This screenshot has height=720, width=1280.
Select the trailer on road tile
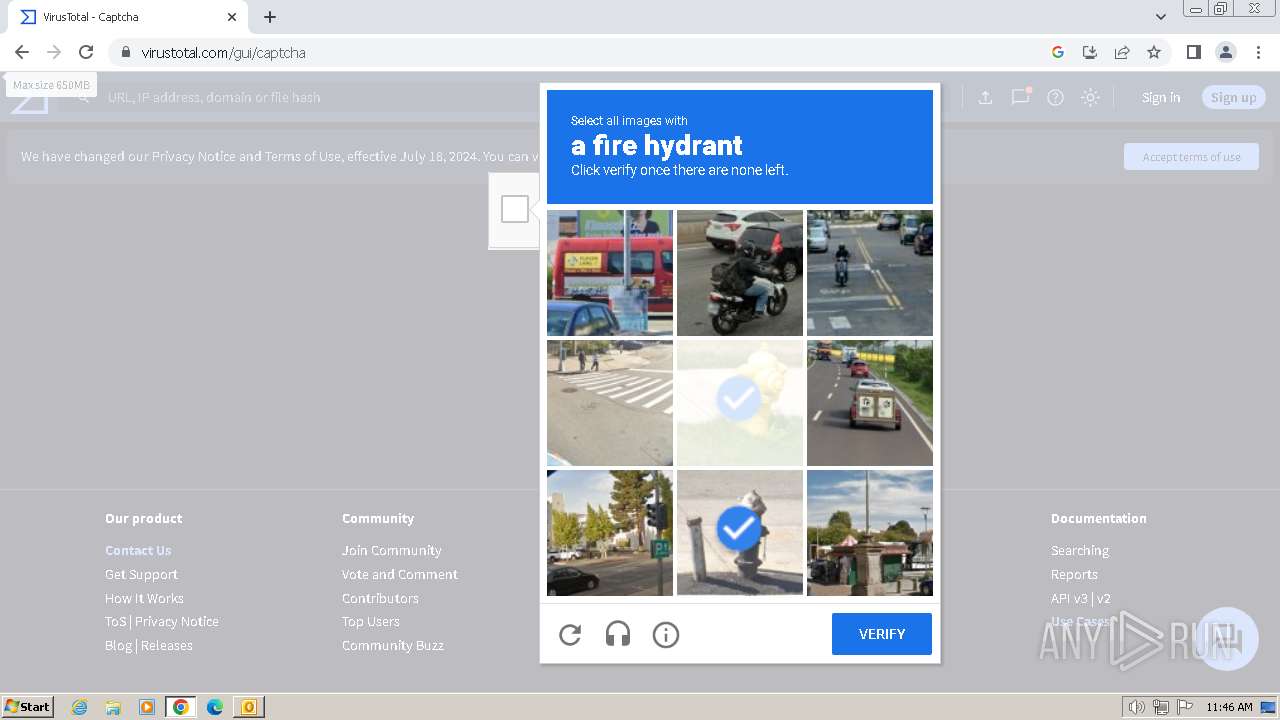tap(870, 403)
